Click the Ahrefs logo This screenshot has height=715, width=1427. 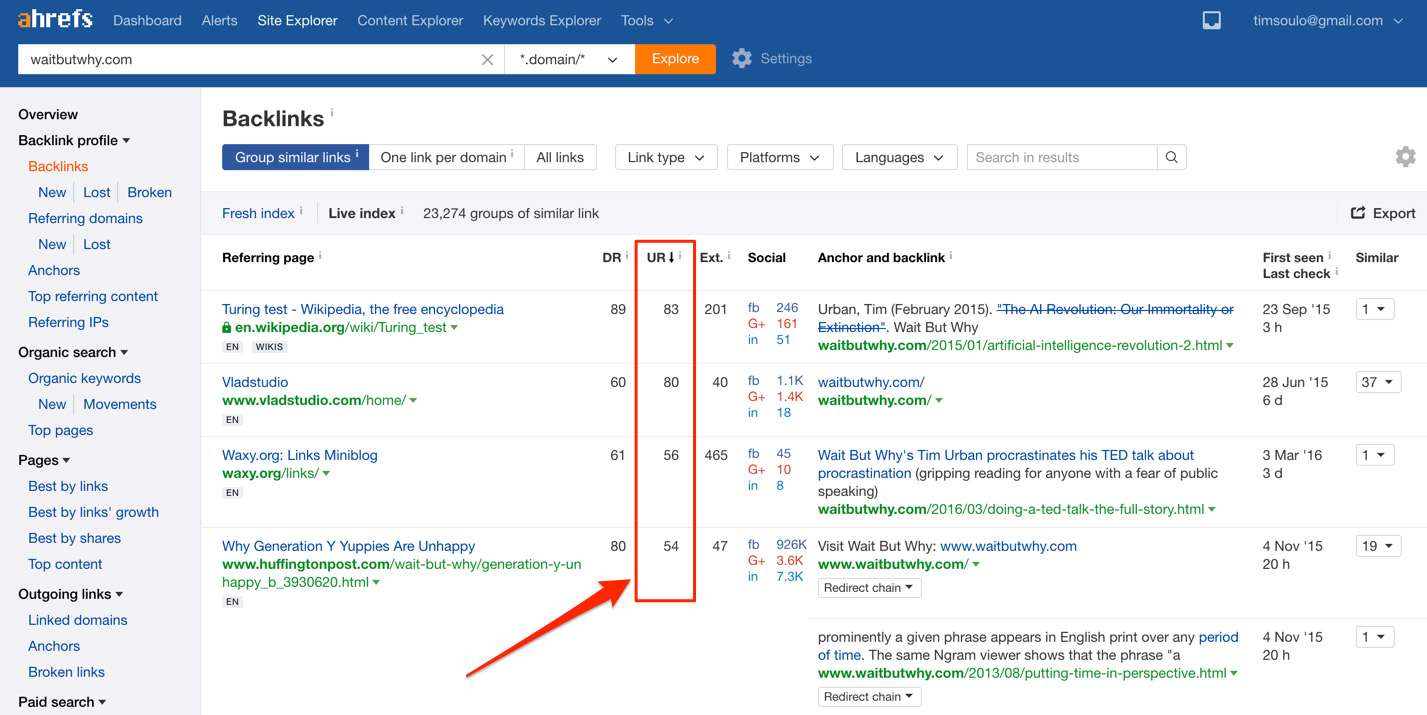[55, 19]
